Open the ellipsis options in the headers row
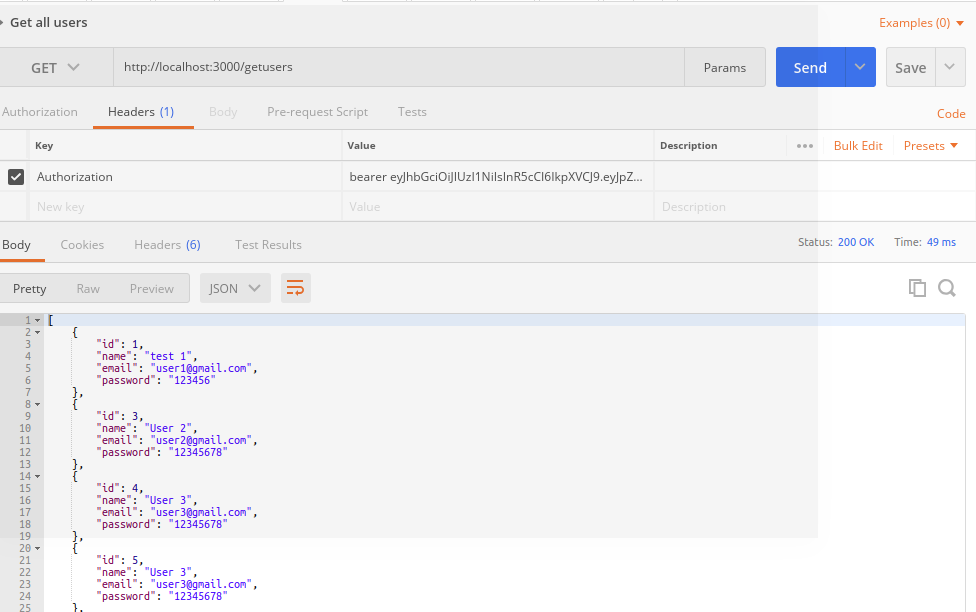Screen dimensions: 976x612 coord(804,145)
